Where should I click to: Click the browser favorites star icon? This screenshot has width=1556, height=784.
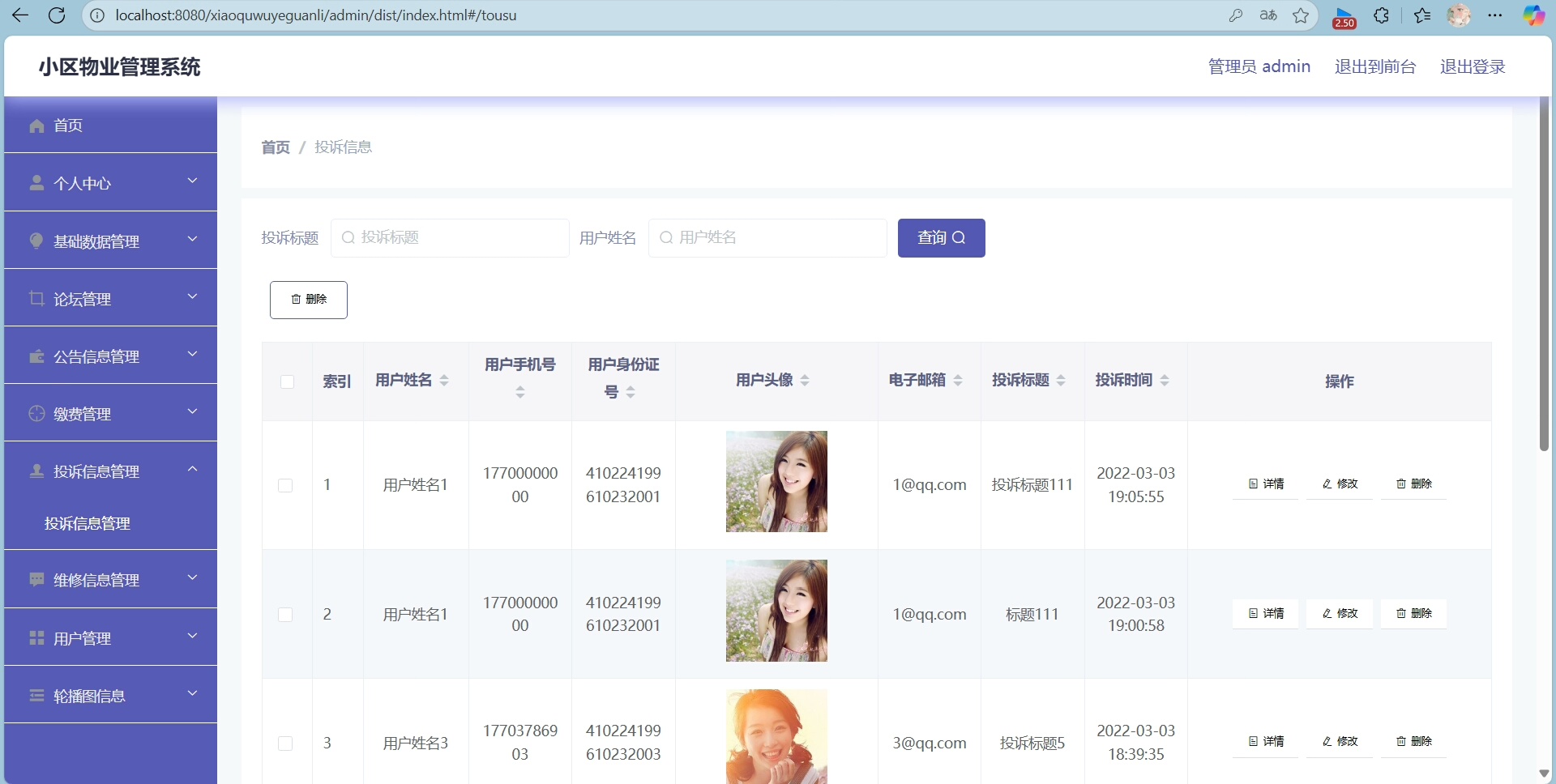click(x=1301, y=15)
